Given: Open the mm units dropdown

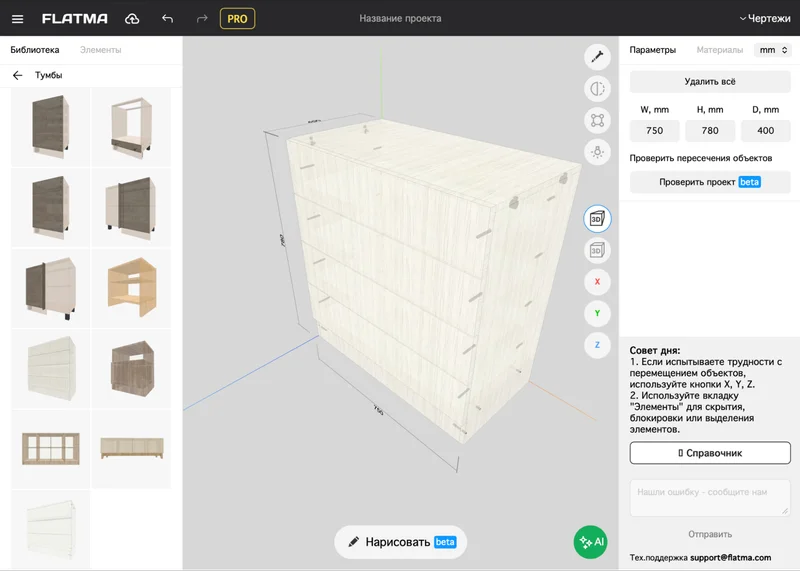Looking at the screenshot, I should click(x=772, y=50).
